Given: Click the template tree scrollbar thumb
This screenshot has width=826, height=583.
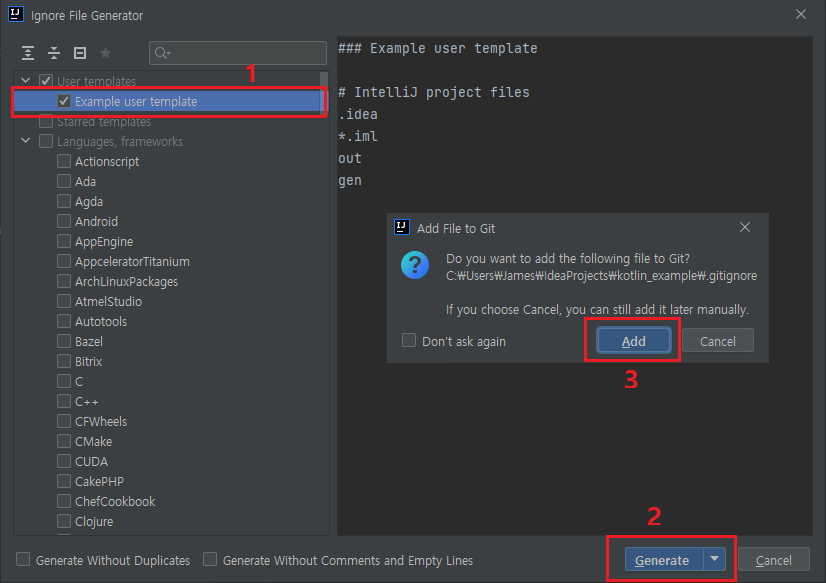Looking at the screenshot, I should click(x=324, y=92).
